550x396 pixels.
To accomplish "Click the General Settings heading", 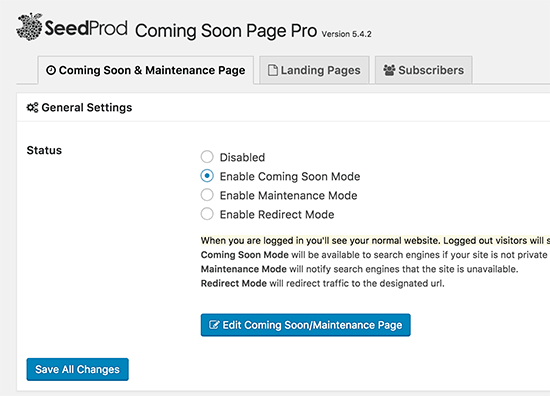I will (x=87, y=108).
